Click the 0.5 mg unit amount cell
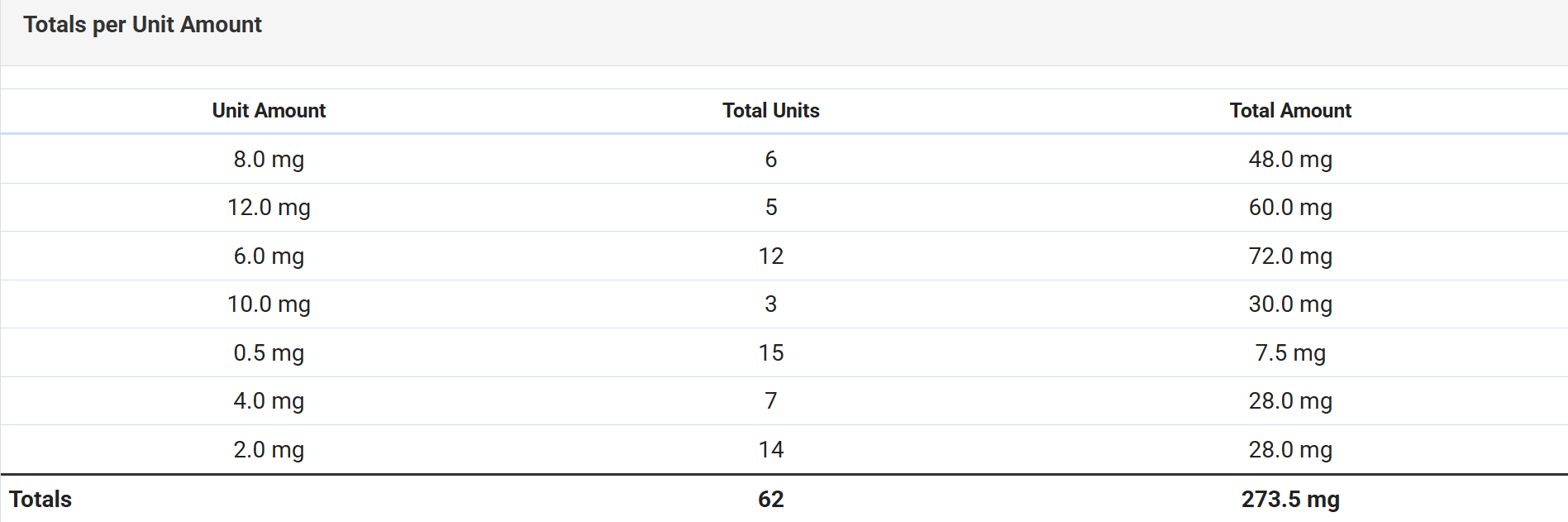1568x522 pixels. tap(269, 352)
